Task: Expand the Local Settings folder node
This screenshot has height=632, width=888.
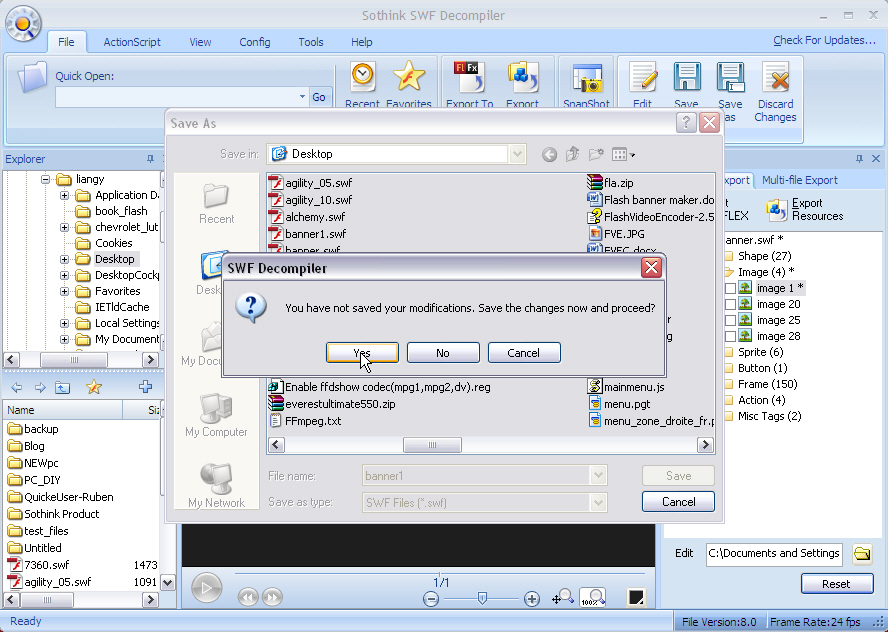Action: (x=65, y=323)
